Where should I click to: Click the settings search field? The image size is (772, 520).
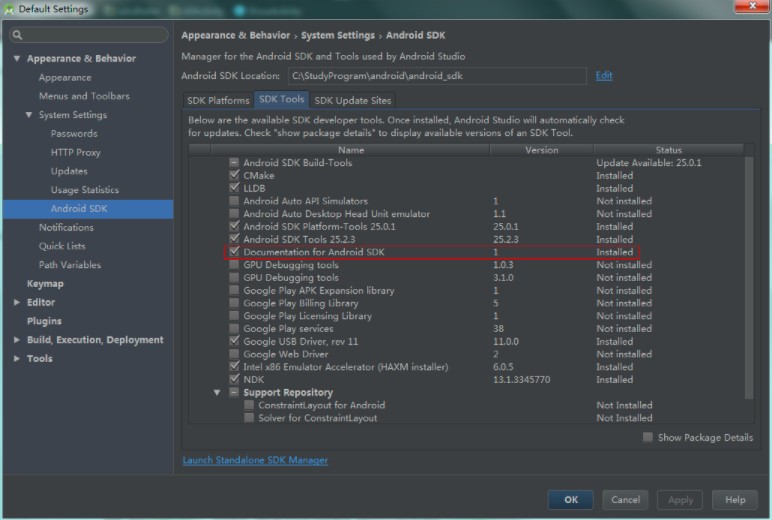(89, 35)
